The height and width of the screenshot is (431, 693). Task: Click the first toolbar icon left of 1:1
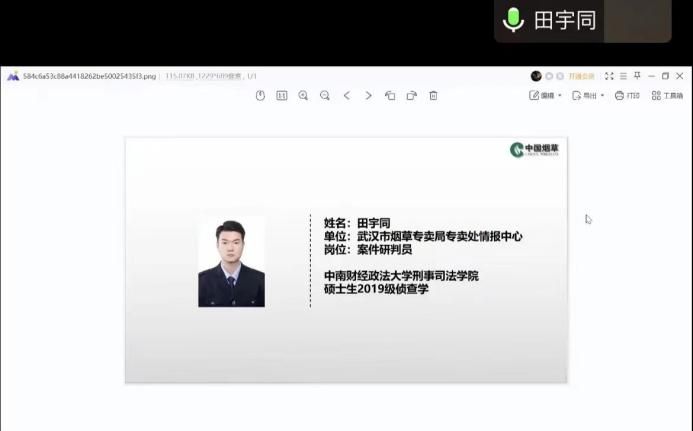pyautogui.click(x=260, y=96)
